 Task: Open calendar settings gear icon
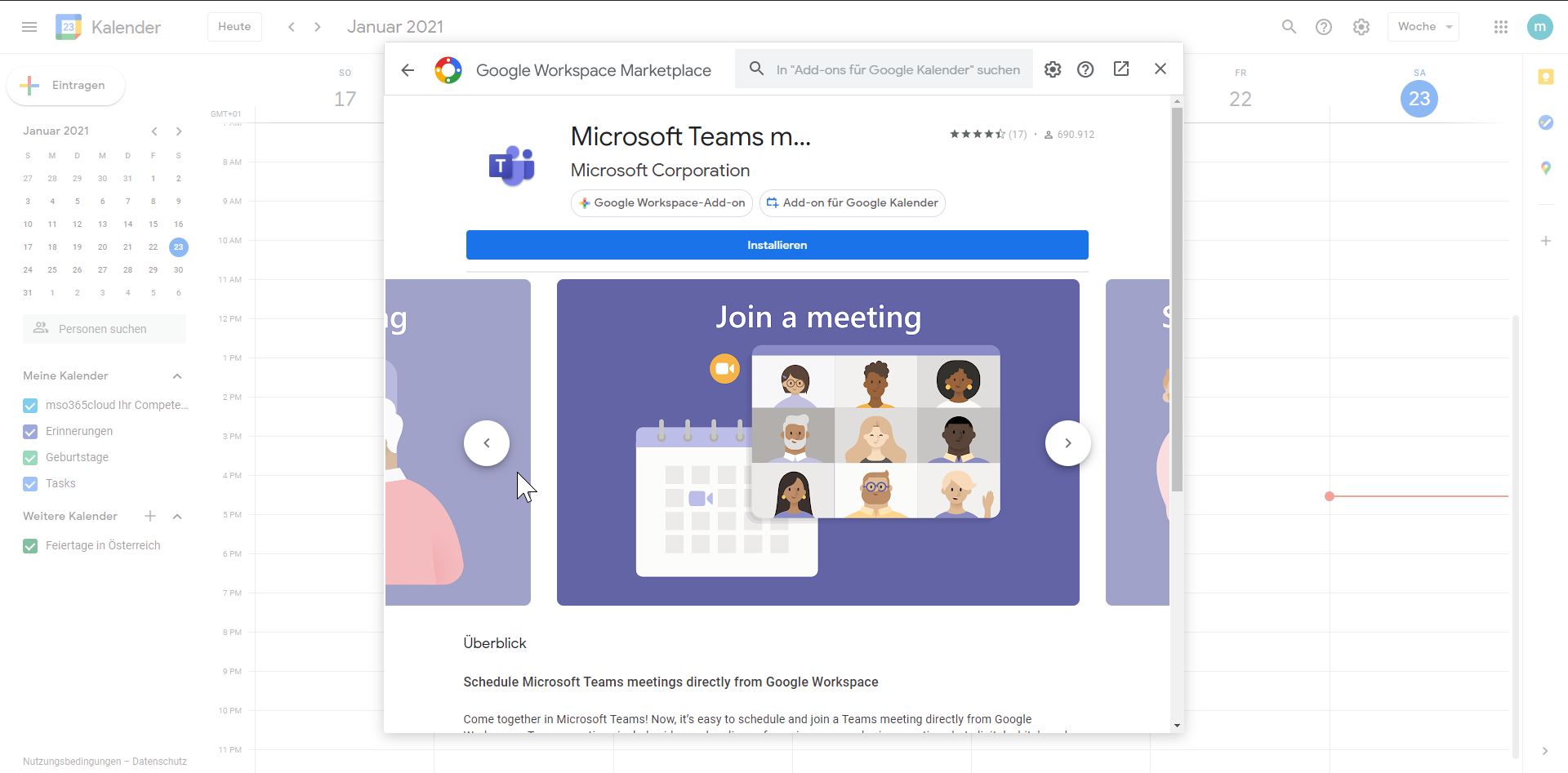click(x=1361, y=27)
